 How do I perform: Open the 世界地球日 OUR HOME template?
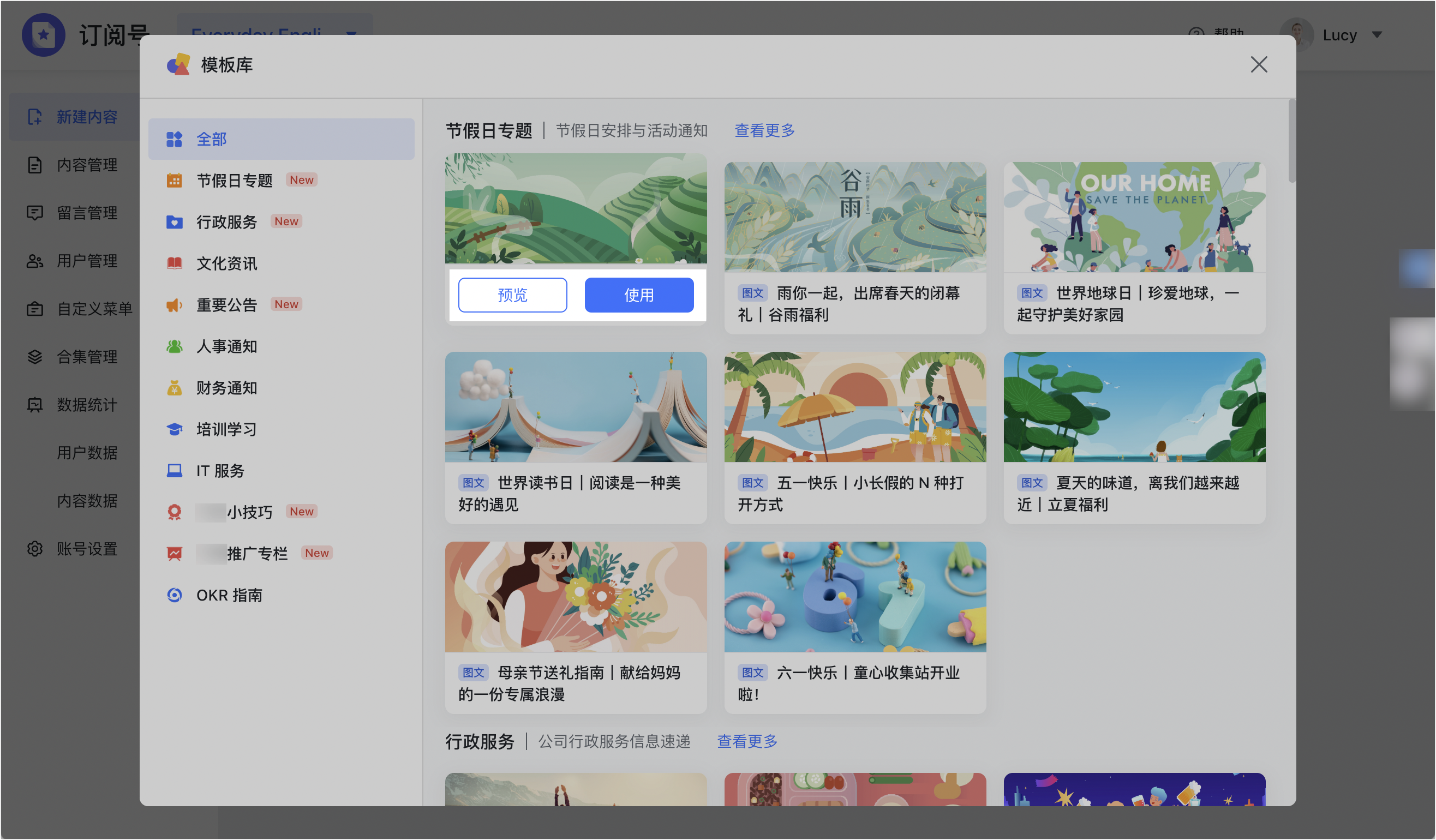tap(1134, 217)
